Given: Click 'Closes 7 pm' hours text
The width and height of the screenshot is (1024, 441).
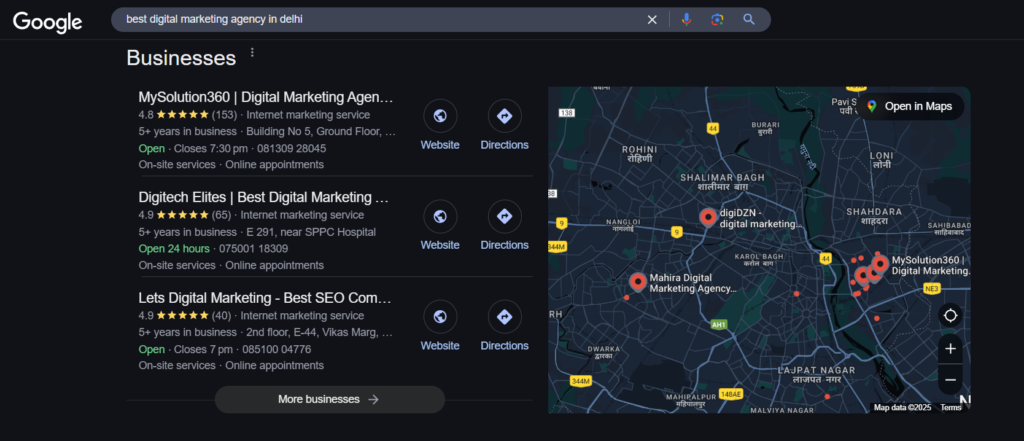Looking at the screenshot, I should click(203, 350).
